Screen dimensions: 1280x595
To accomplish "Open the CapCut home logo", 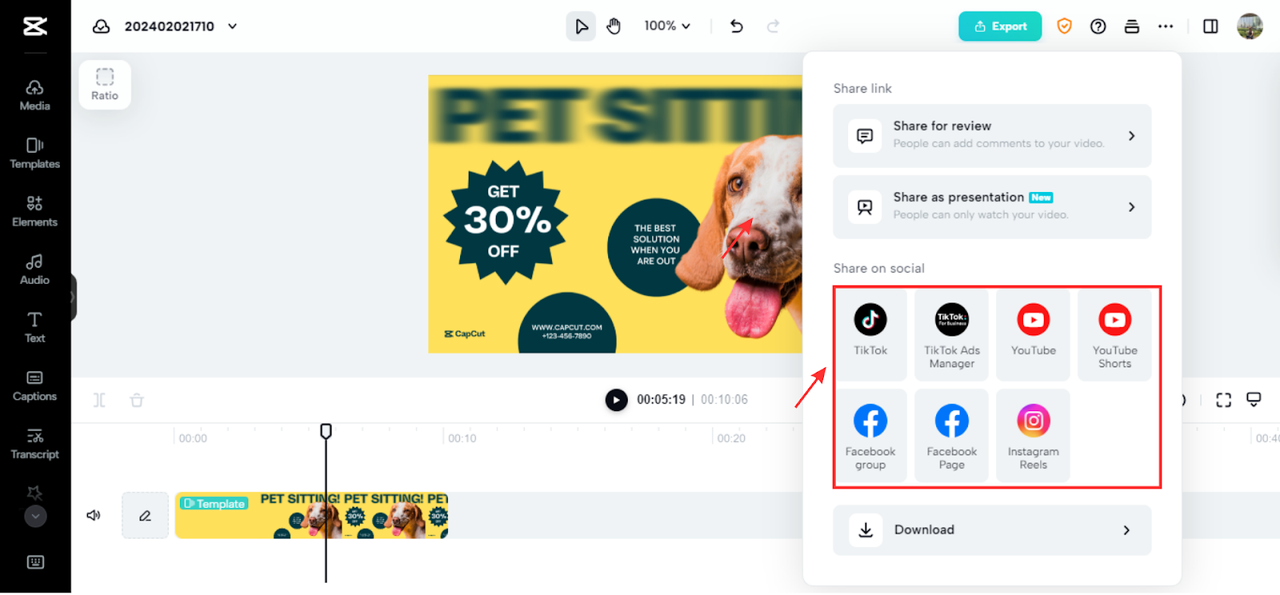I will click(x=35, y=26).
